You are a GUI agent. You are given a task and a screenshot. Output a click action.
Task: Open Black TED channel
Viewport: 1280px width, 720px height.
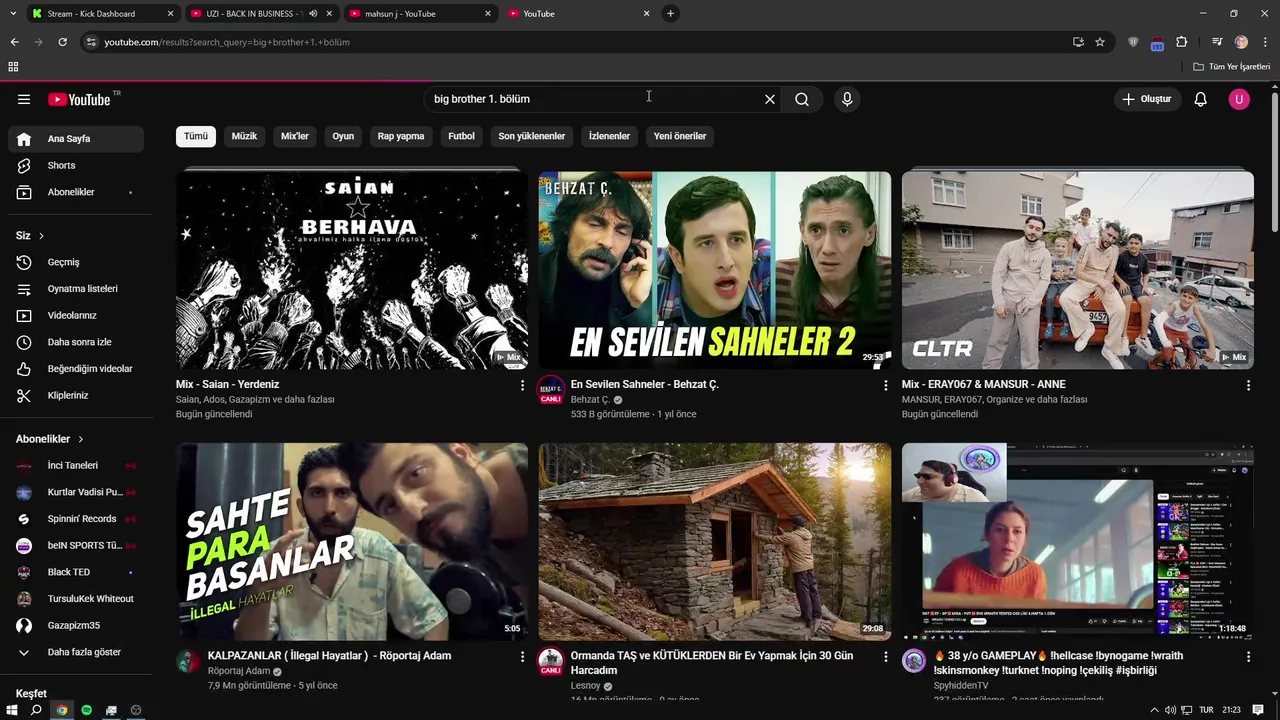pos(76,572)
